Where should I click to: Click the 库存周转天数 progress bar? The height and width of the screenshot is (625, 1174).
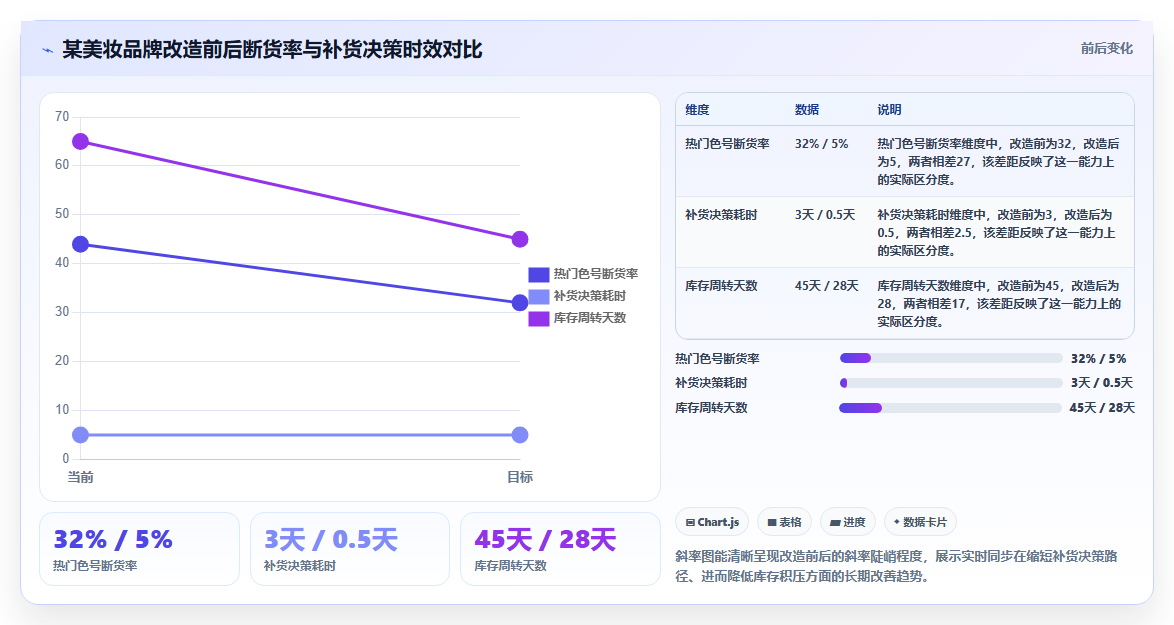tap(951, 408)
